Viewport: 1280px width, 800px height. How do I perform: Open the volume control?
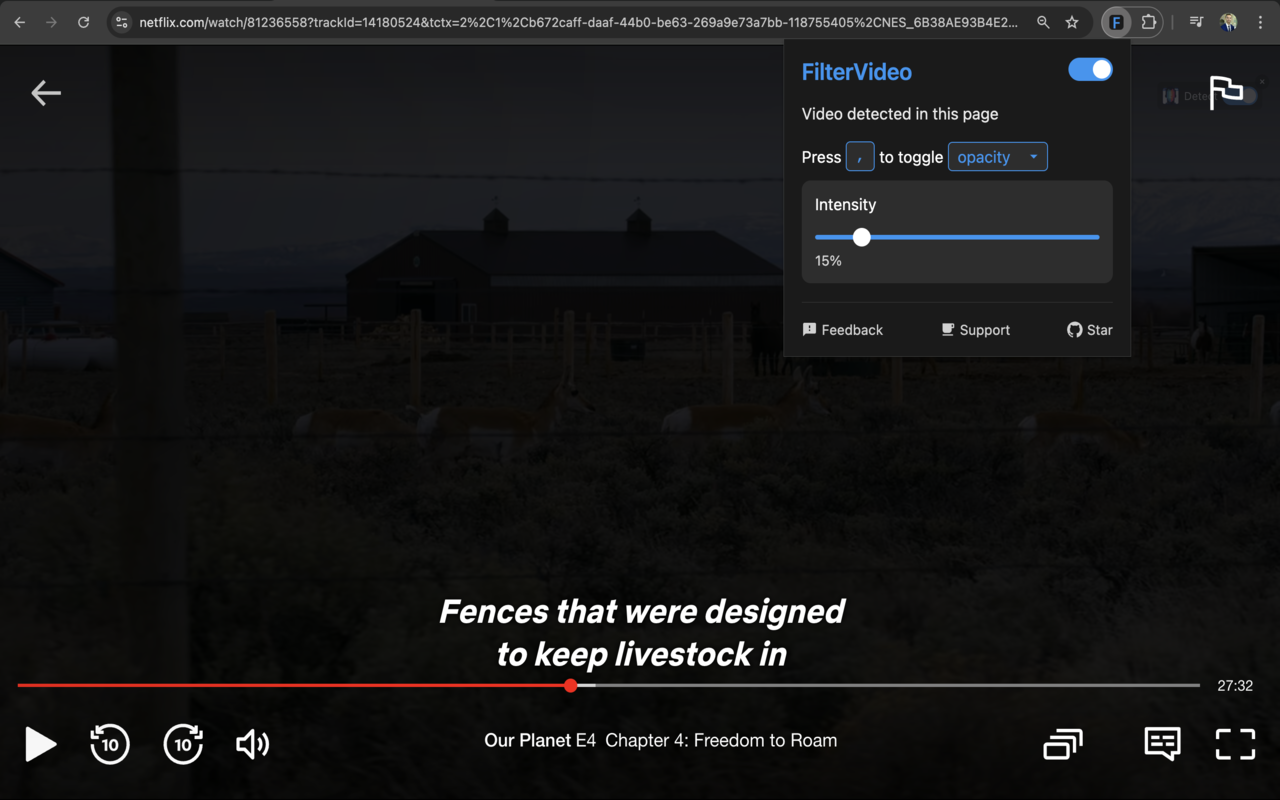[251, 744]
